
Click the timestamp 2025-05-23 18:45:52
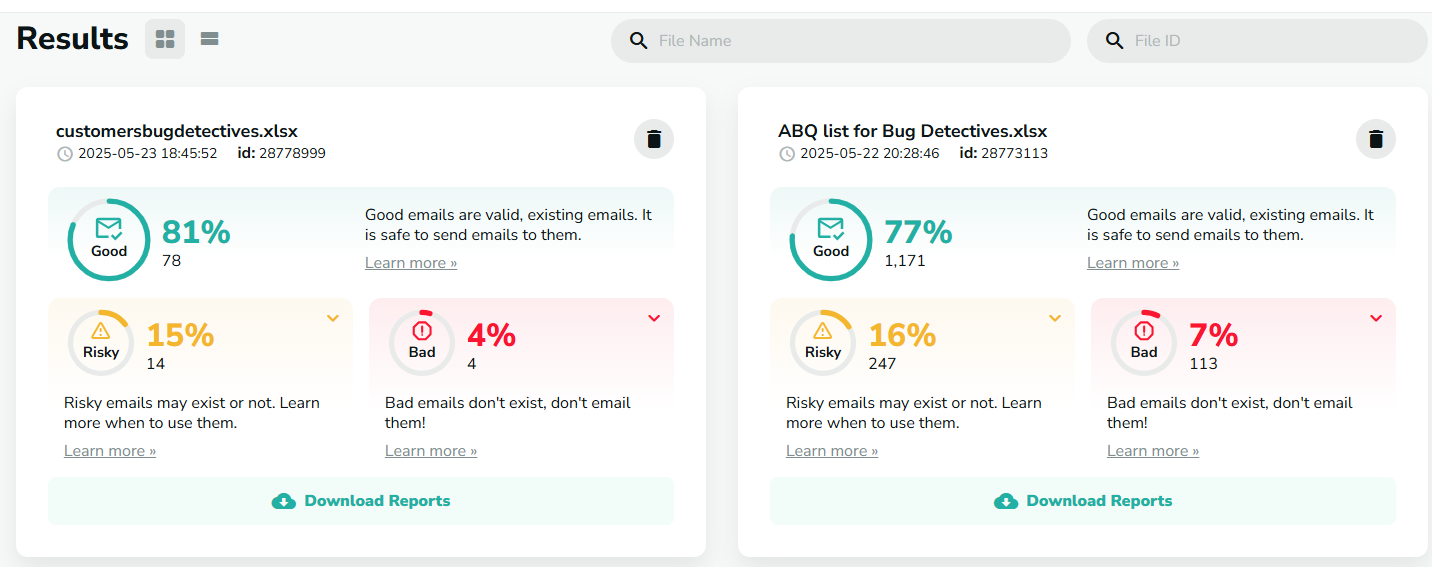148,154
